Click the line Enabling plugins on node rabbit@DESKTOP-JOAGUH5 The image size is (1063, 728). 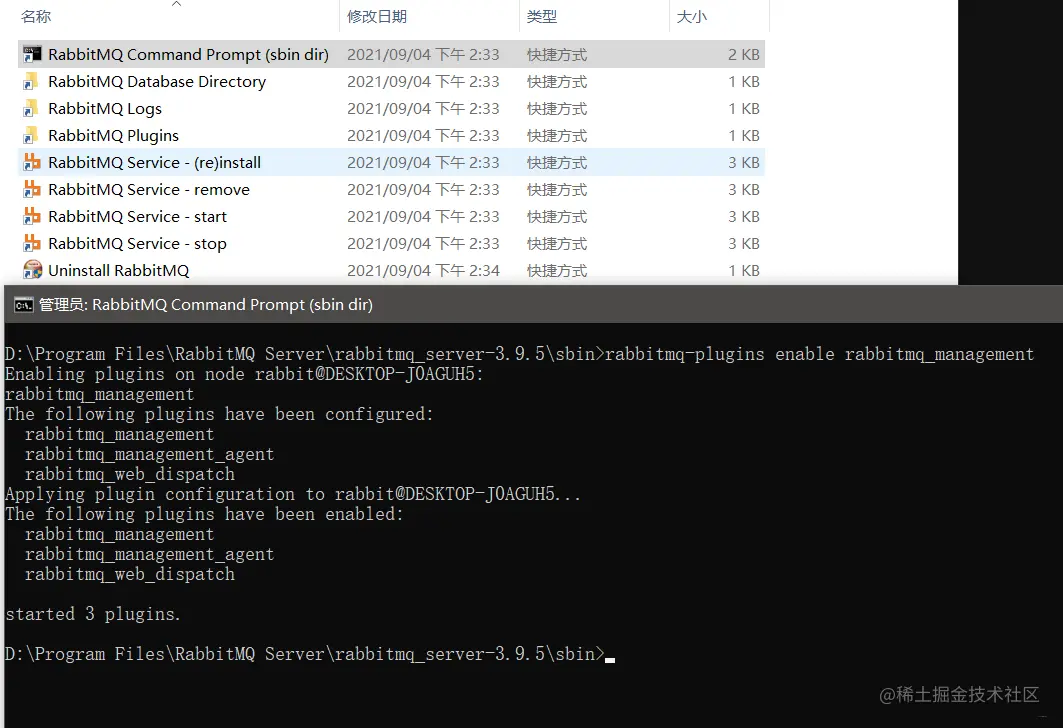pos(244,374)
